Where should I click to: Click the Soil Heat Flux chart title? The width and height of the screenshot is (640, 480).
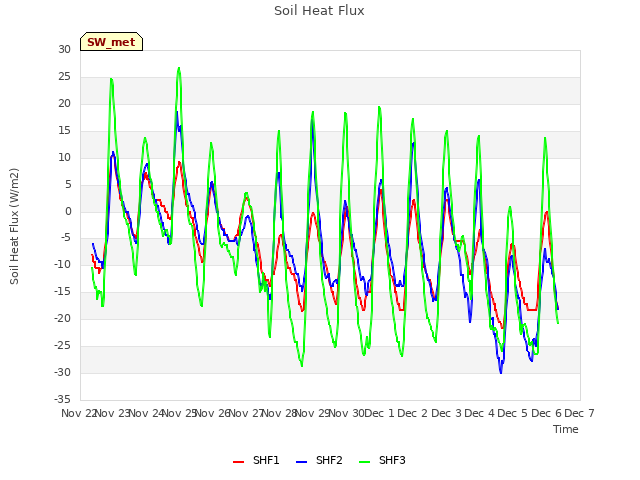coord(319,11)
